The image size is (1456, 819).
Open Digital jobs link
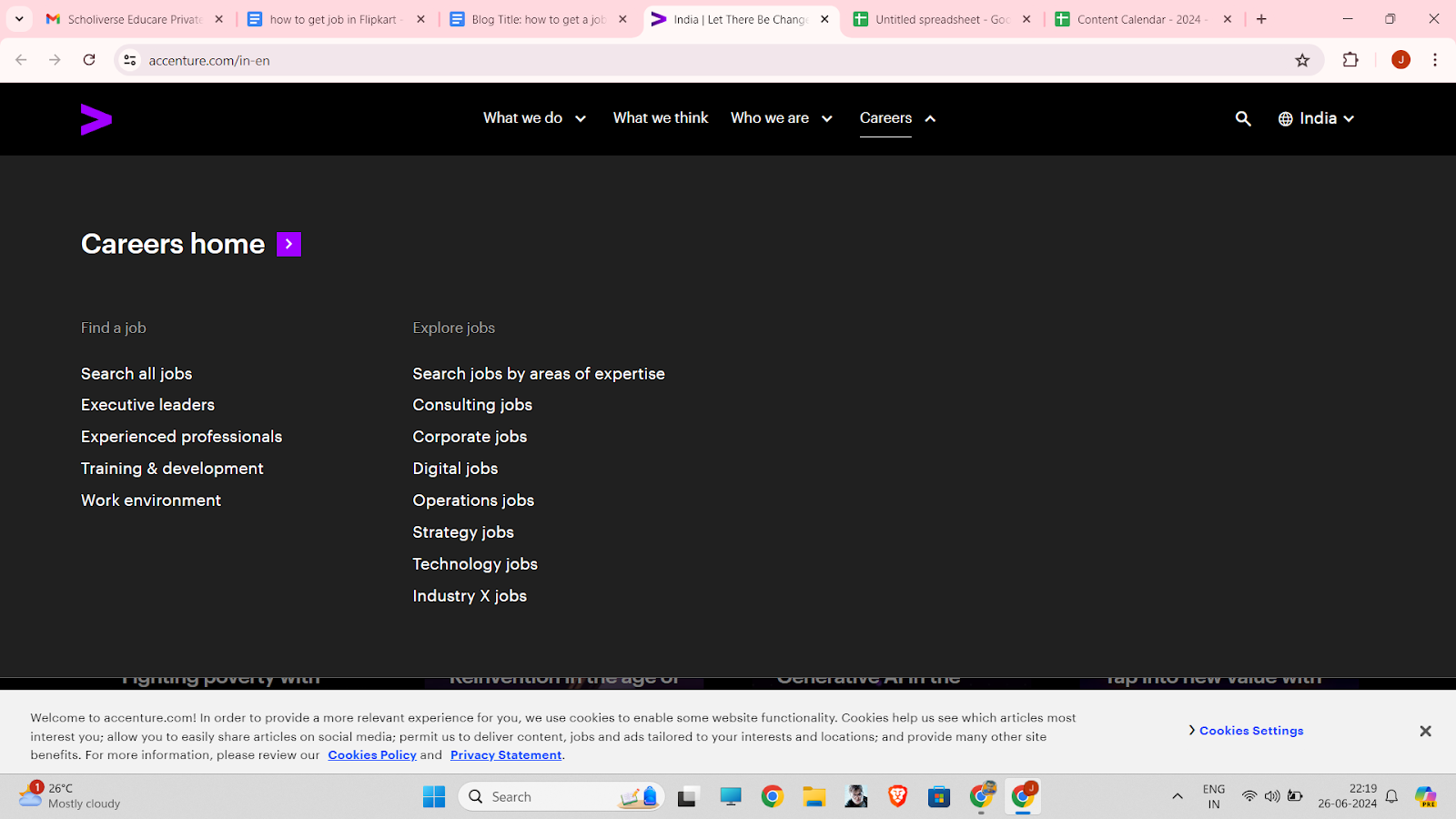point(455,469)
